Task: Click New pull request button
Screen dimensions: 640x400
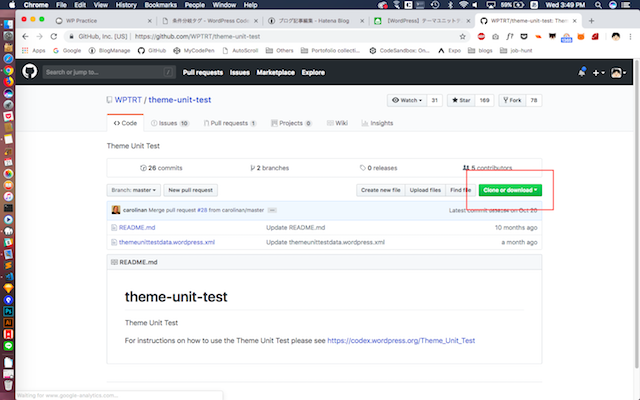Action: coord(191,190)
